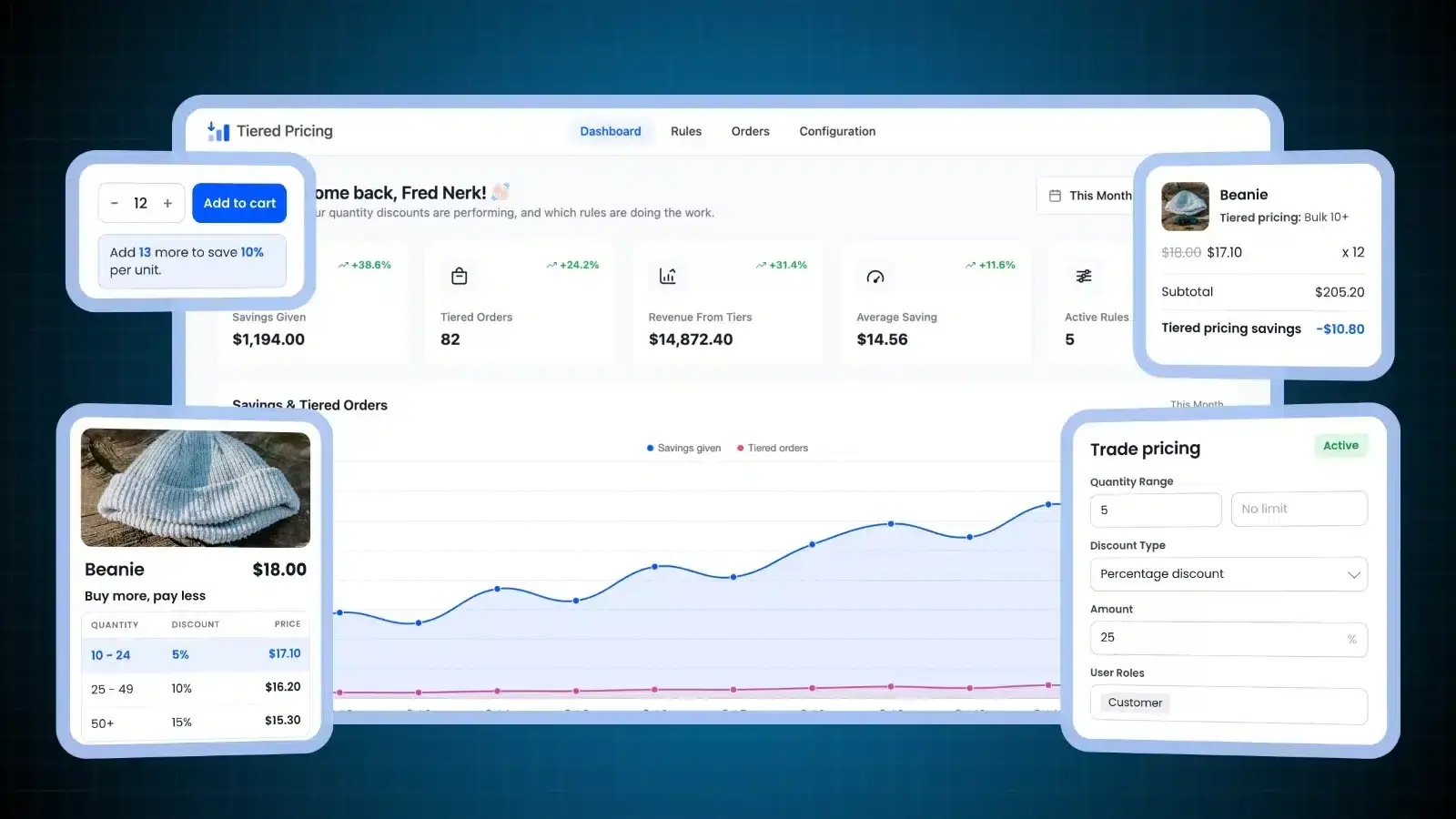Open the Configuration tab

837,131
